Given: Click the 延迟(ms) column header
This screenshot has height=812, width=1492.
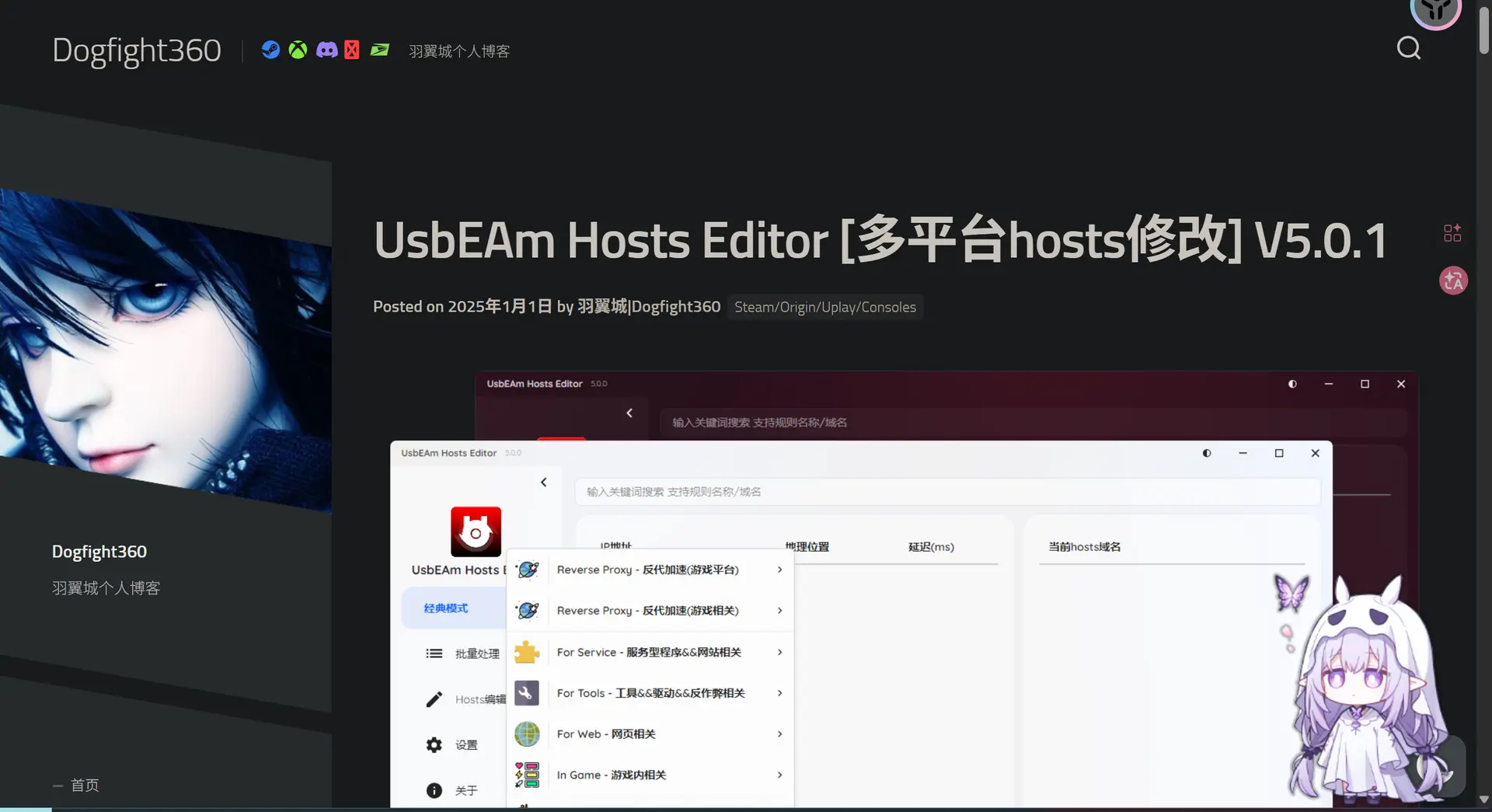Looking at the screenshot, I should click(x=931, y=547).
